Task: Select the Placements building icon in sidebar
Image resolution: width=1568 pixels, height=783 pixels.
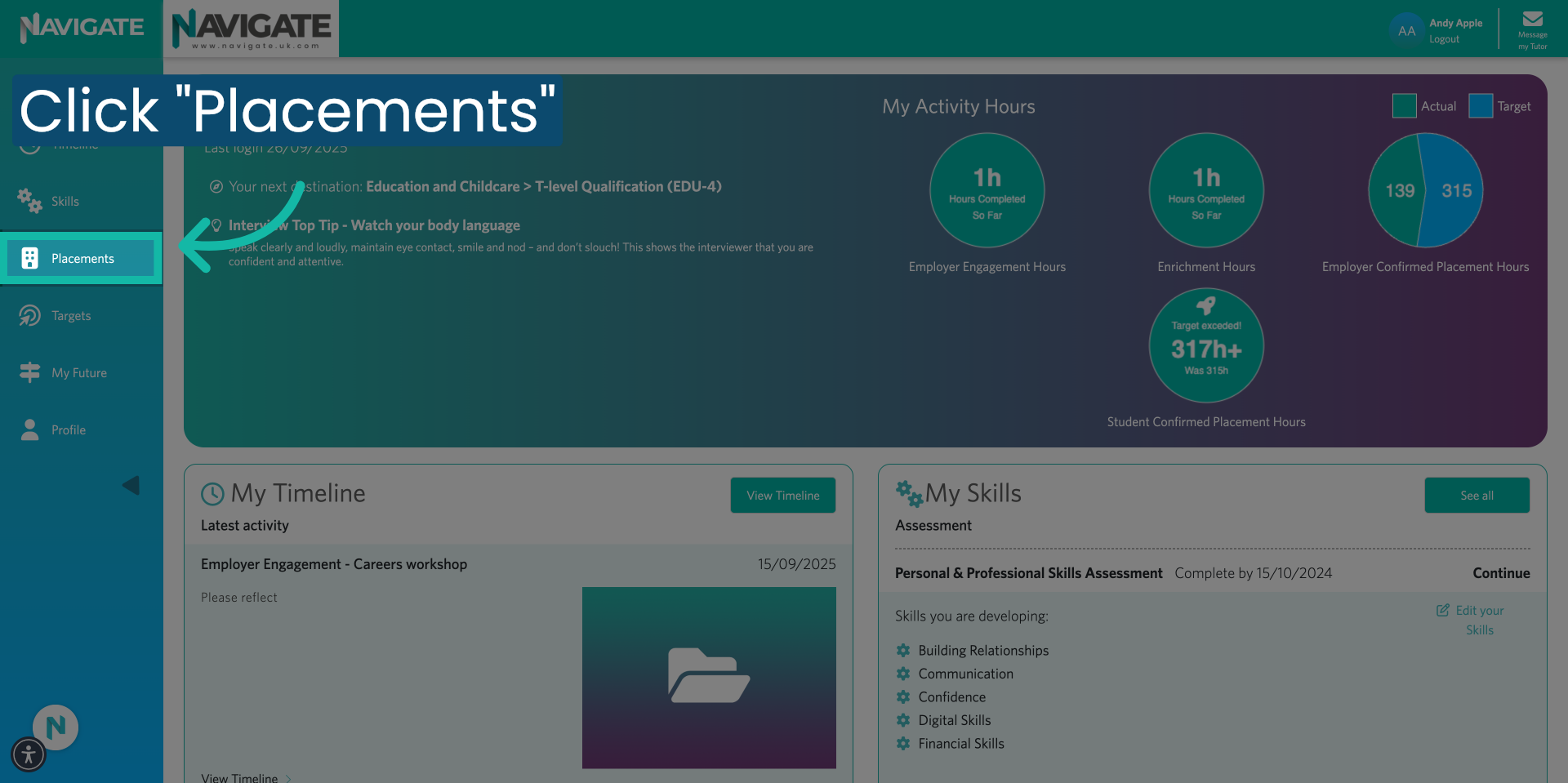Action: pyautogui.click(x=30, y=257)
